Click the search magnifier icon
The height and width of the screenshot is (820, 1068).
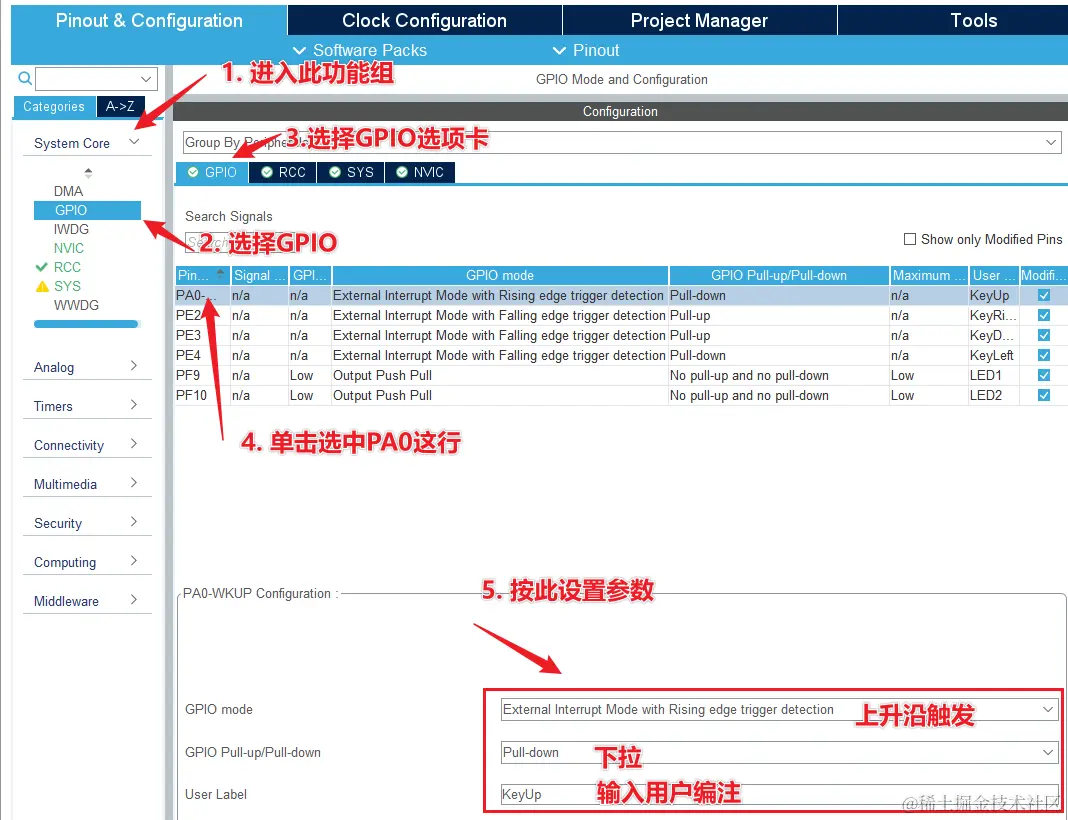point(25,78)
